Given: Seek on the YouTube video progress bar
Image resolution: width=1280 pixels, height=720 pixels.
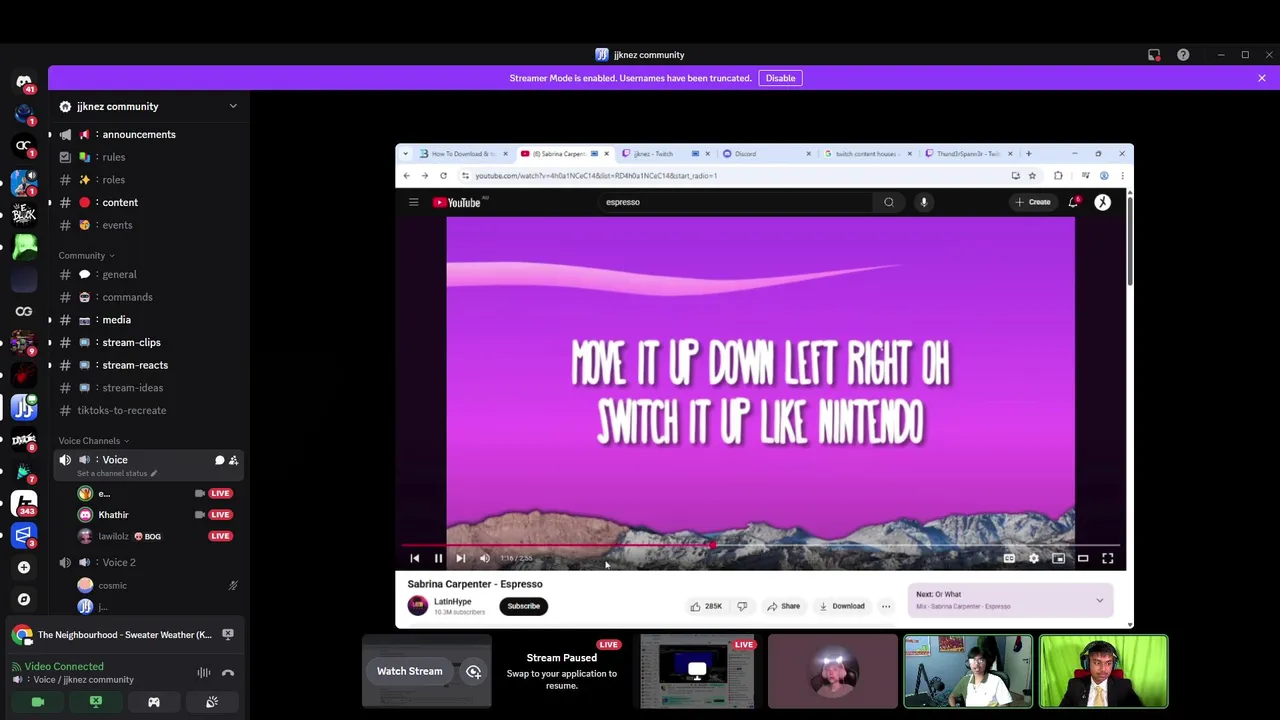Looking at the screenshot, I should point(762,546).
